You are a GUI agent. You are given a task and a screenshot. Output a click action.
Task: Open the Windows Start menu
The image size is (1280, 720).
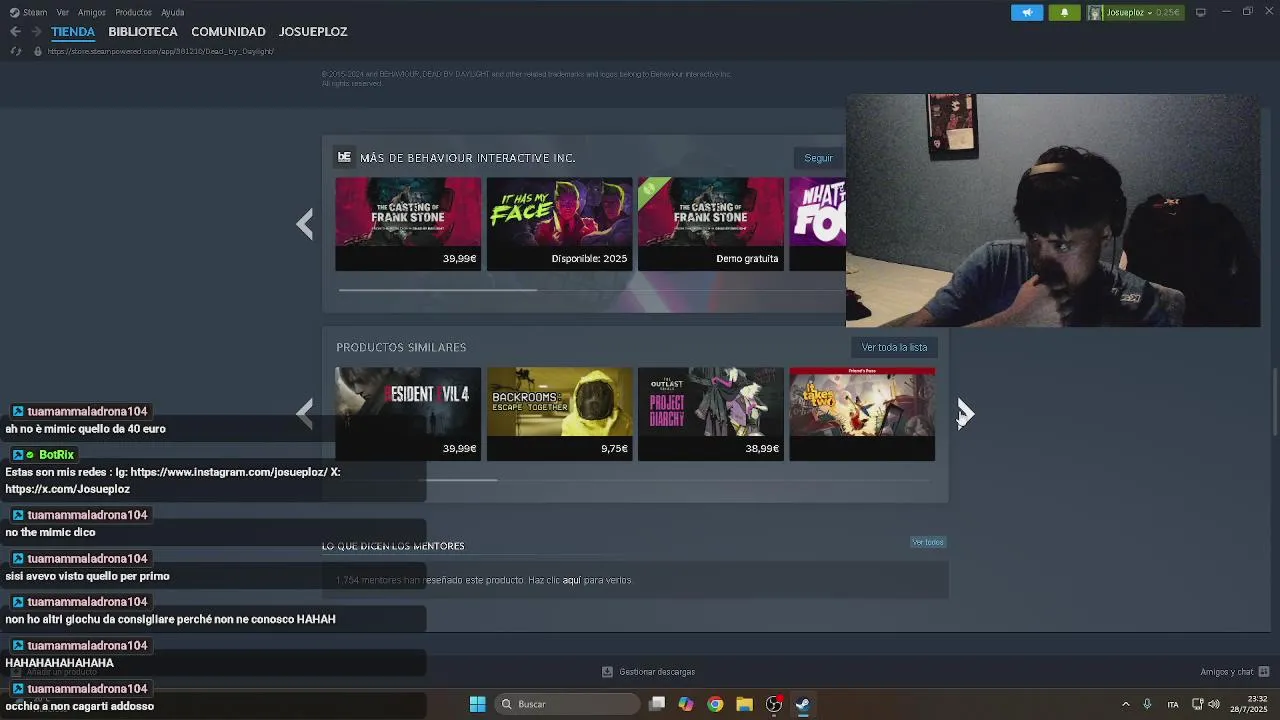tap(478, 704)
